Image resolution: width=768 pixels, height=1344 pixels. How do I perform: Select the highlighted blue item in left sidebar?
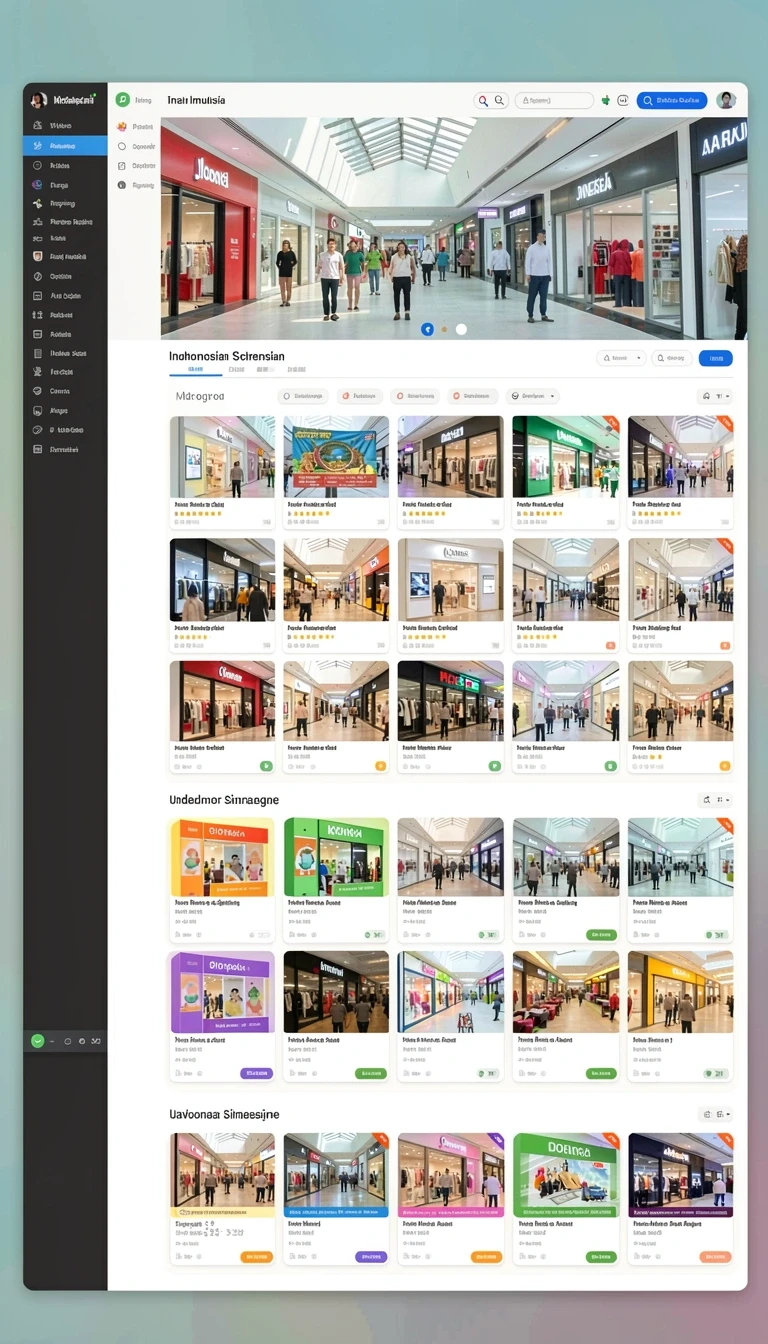click(x=65, y=146)
